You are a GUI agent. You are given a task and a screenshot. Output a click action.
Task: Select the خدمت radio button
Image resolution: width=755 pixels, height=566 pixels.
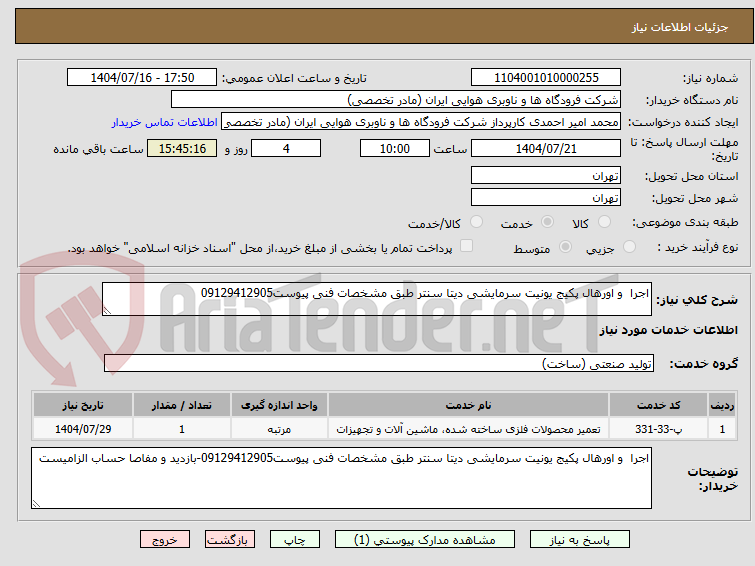pyautogui.click(x=547, y=222)
